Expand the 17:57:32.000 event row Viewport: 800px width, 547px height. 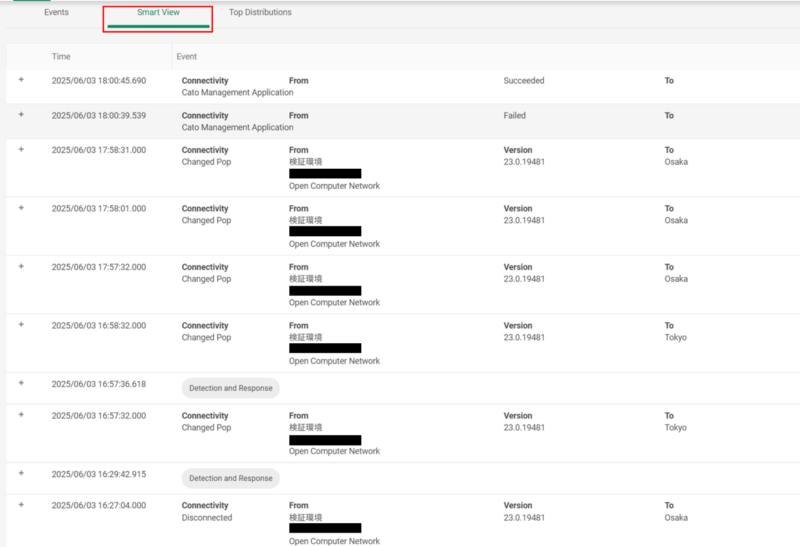[x=21, y=267]
